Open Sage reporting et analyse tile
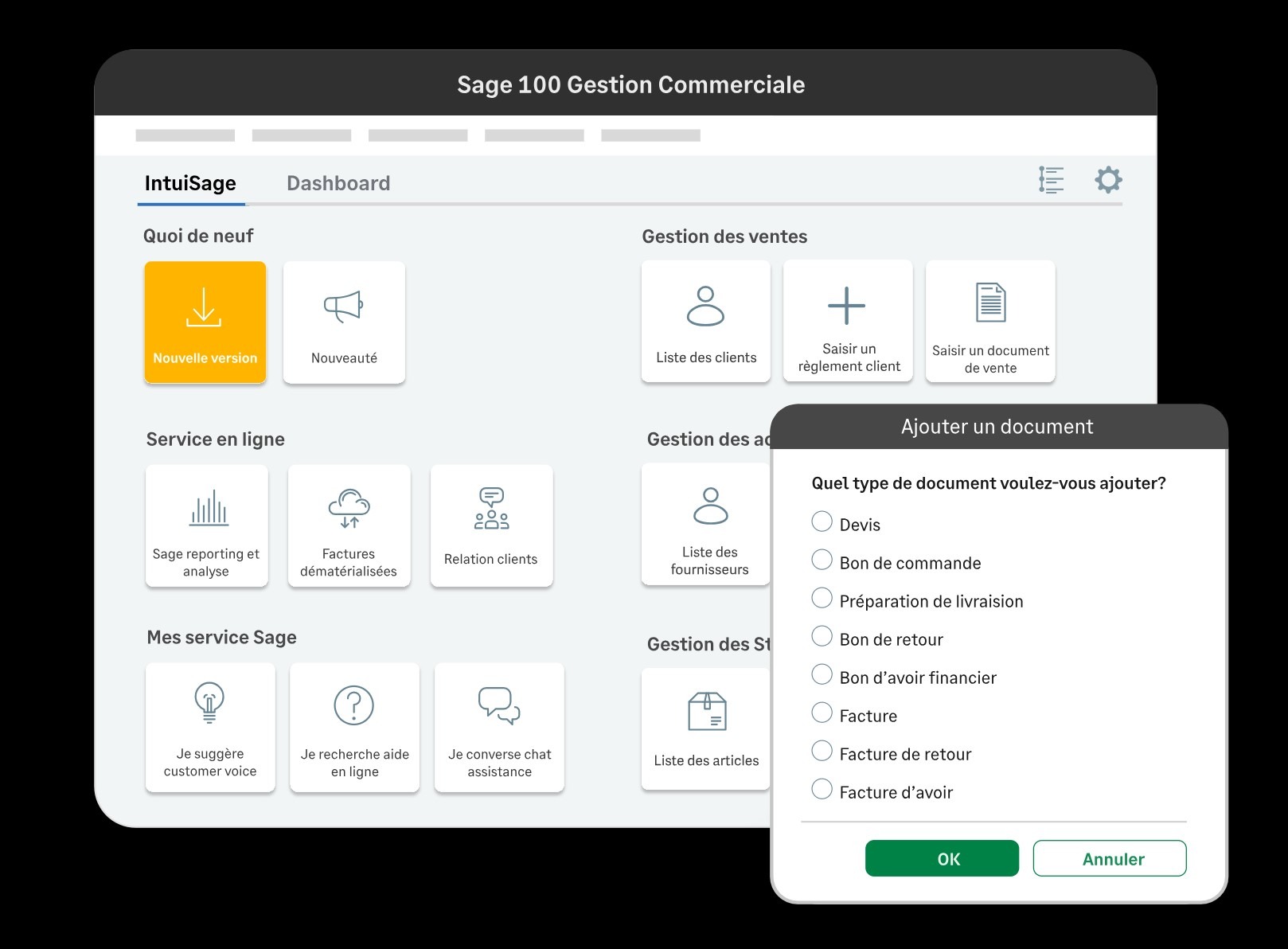The height and width of the screenshot is (949, 1288). [206, 525]
